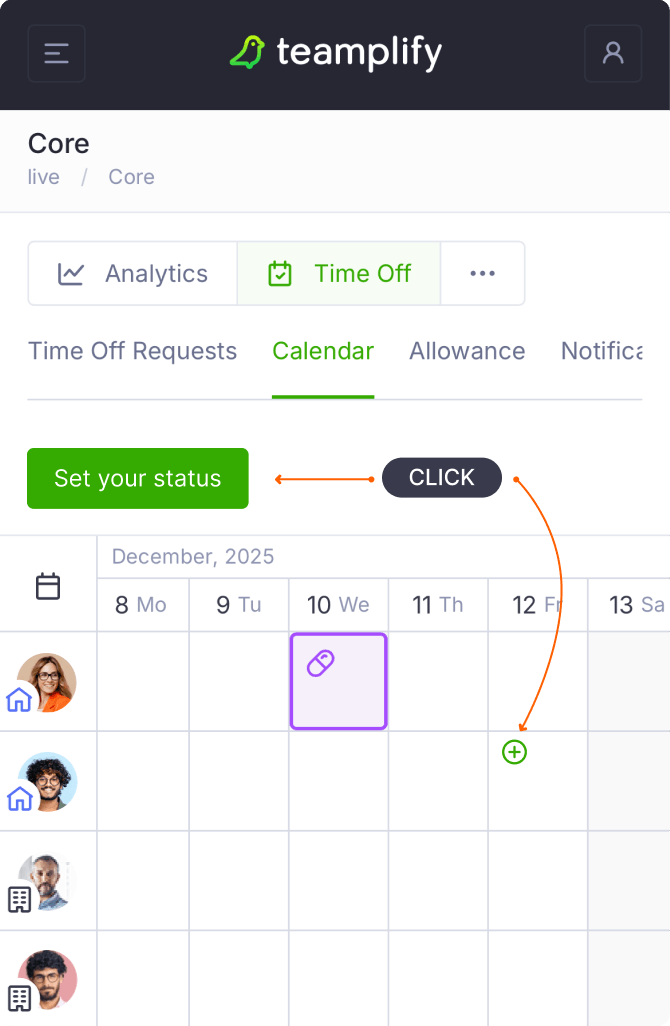Viewport: 670px width, 1026px height.
Task: Click the first row home status icon
Action: [20, 699]
